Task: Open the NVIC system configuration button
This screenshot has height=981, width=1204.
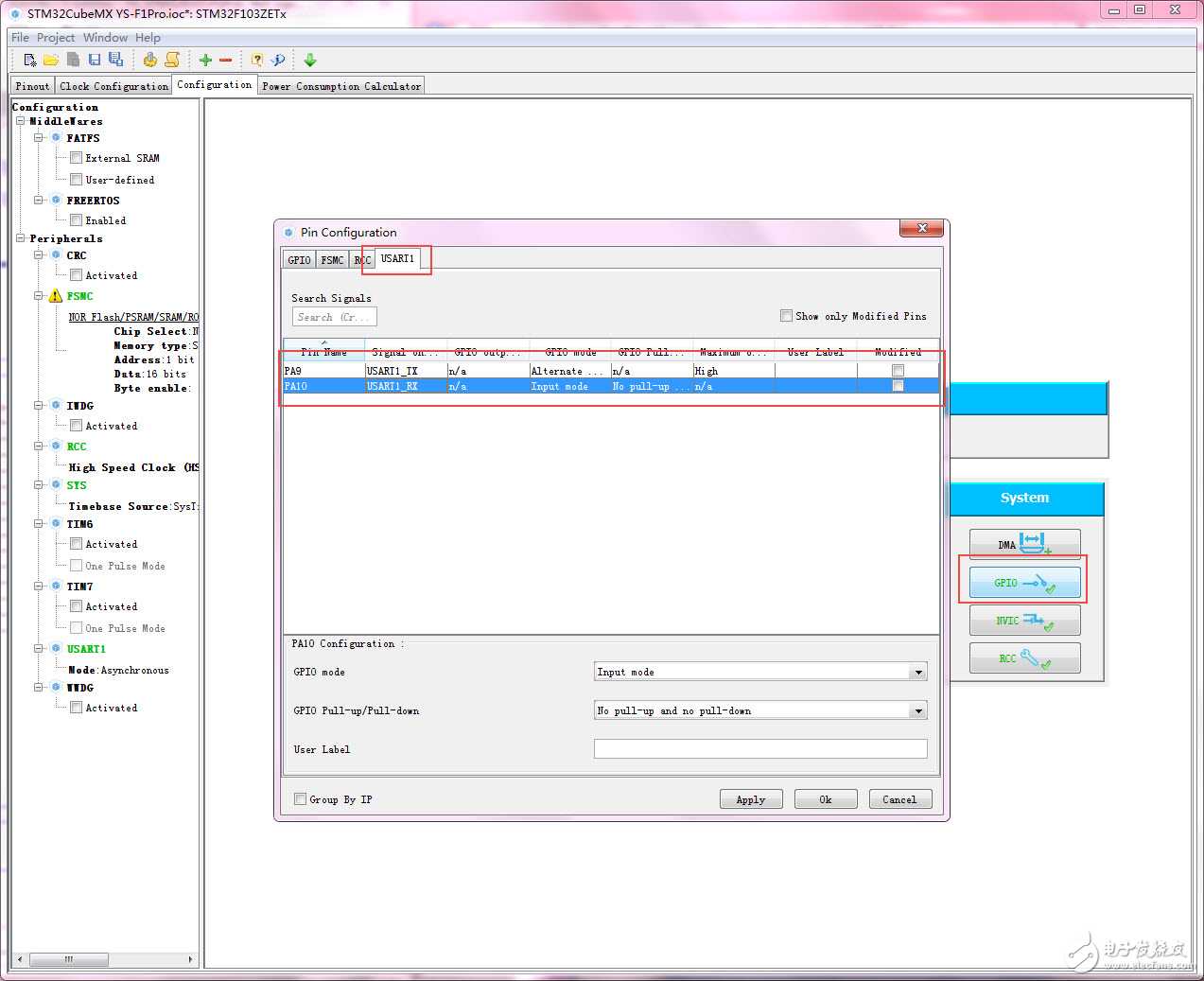Action: pyautogui.click(x=1024, y=621)
